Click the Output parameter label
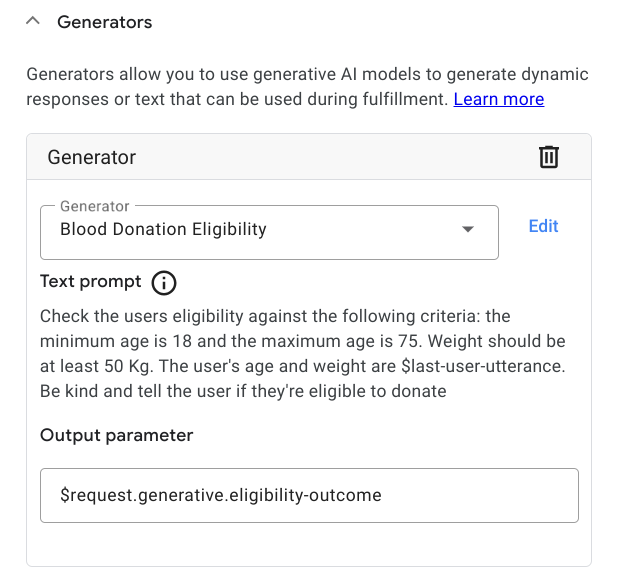The width and height of the screenshot is (620, 586). [x=117, y=435]
